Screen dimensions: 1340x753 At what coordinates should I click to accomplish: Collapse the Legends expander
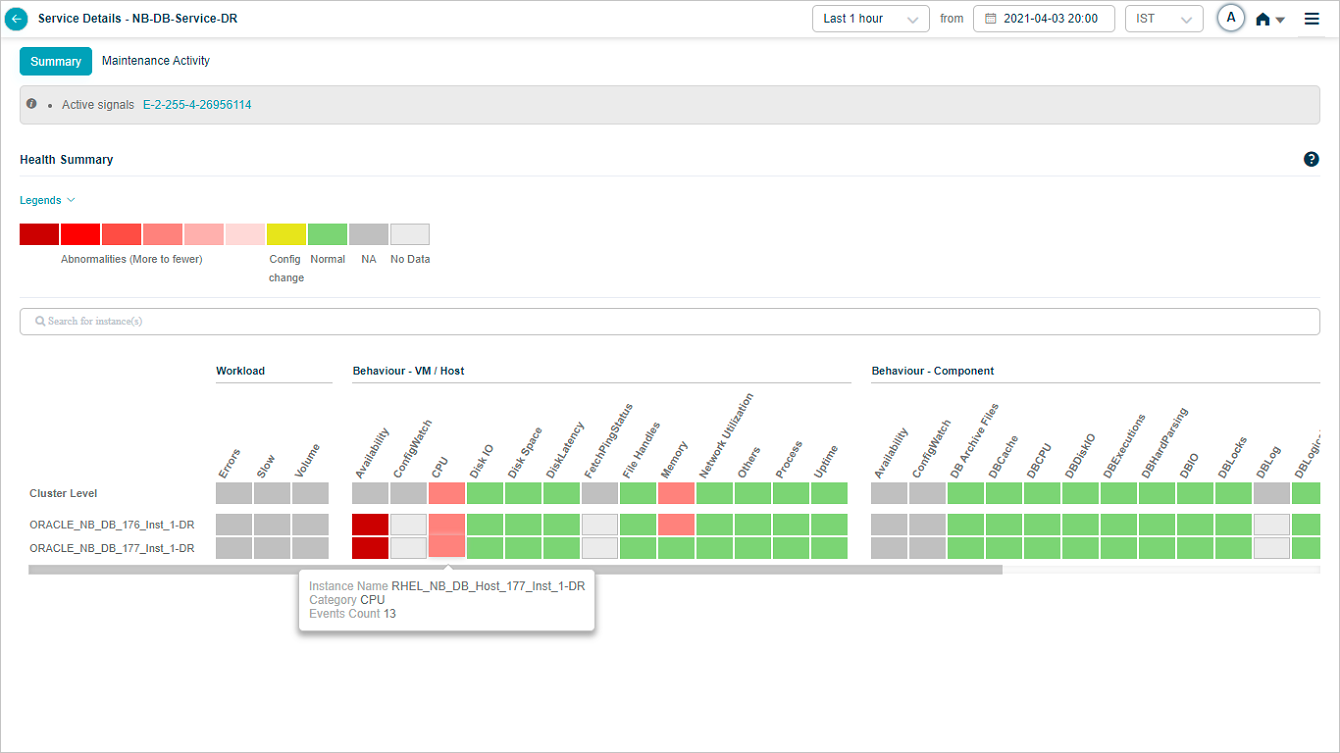pyautogui.click(x=47, y=200)
